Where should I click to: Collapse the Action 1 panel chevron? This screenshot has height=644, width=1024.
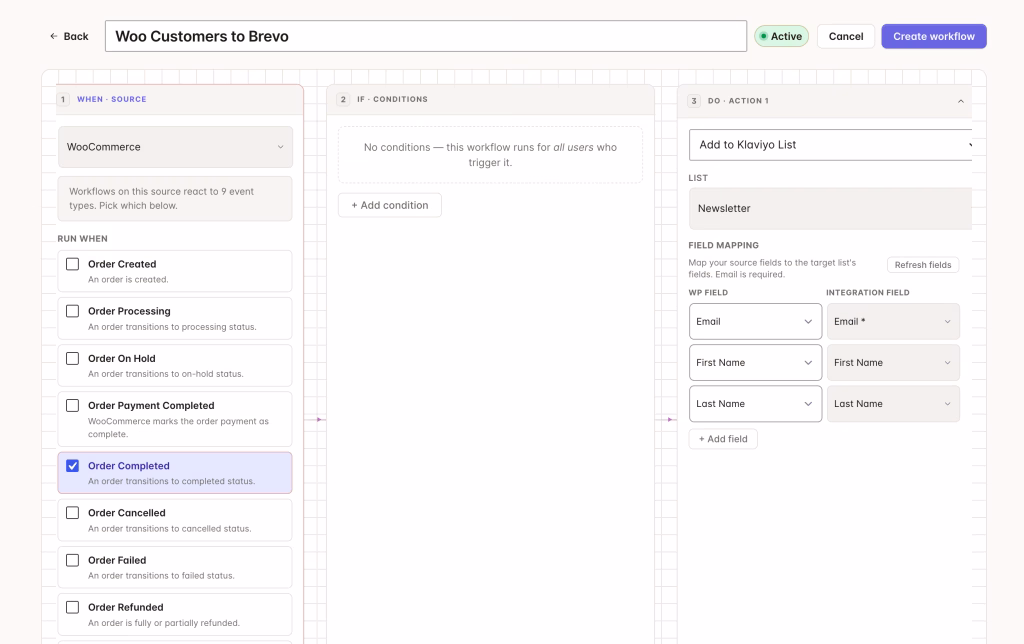coord(961,101)
